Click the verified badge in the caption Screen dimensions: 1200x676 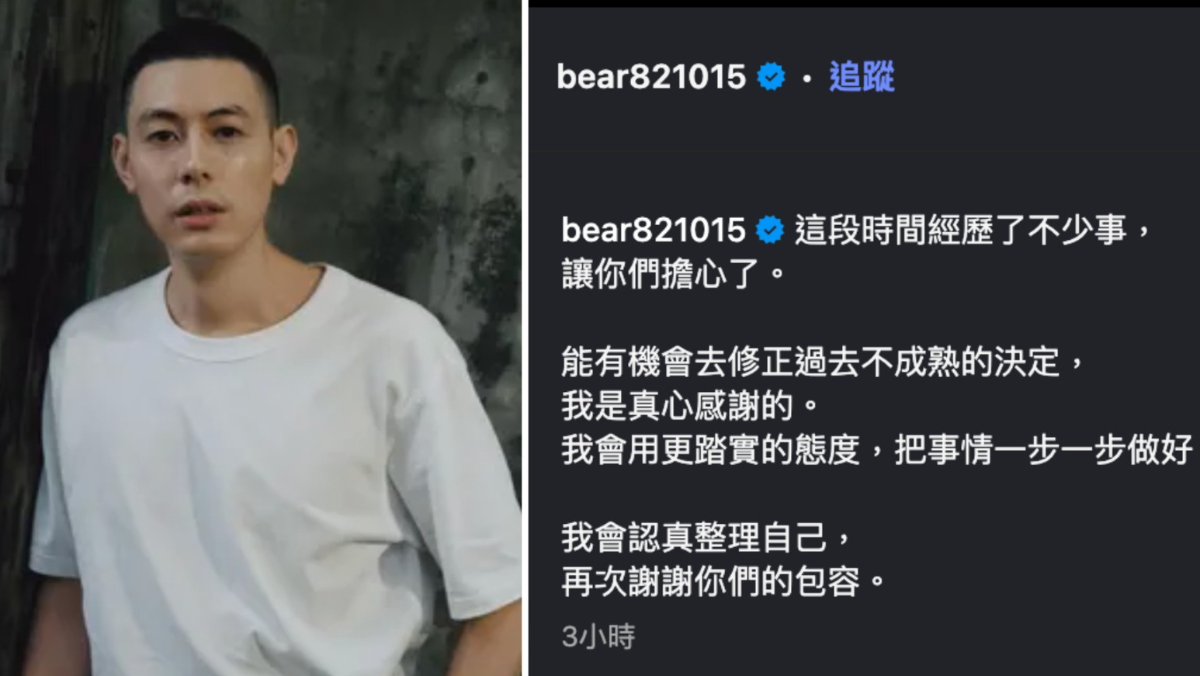[769, 230]
